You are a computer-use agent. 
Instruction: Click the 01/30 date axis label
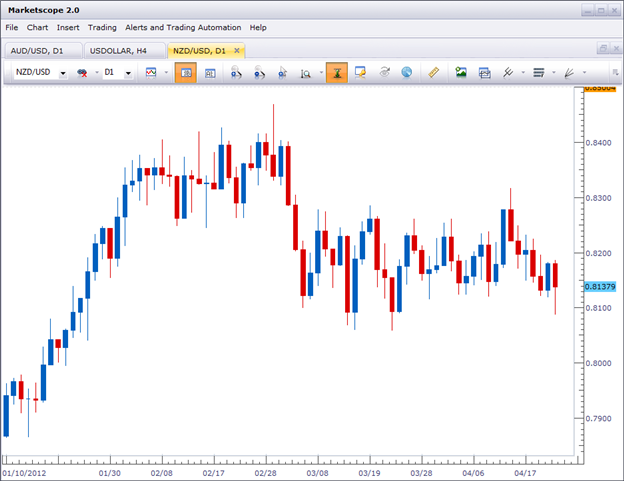(109, 473)
